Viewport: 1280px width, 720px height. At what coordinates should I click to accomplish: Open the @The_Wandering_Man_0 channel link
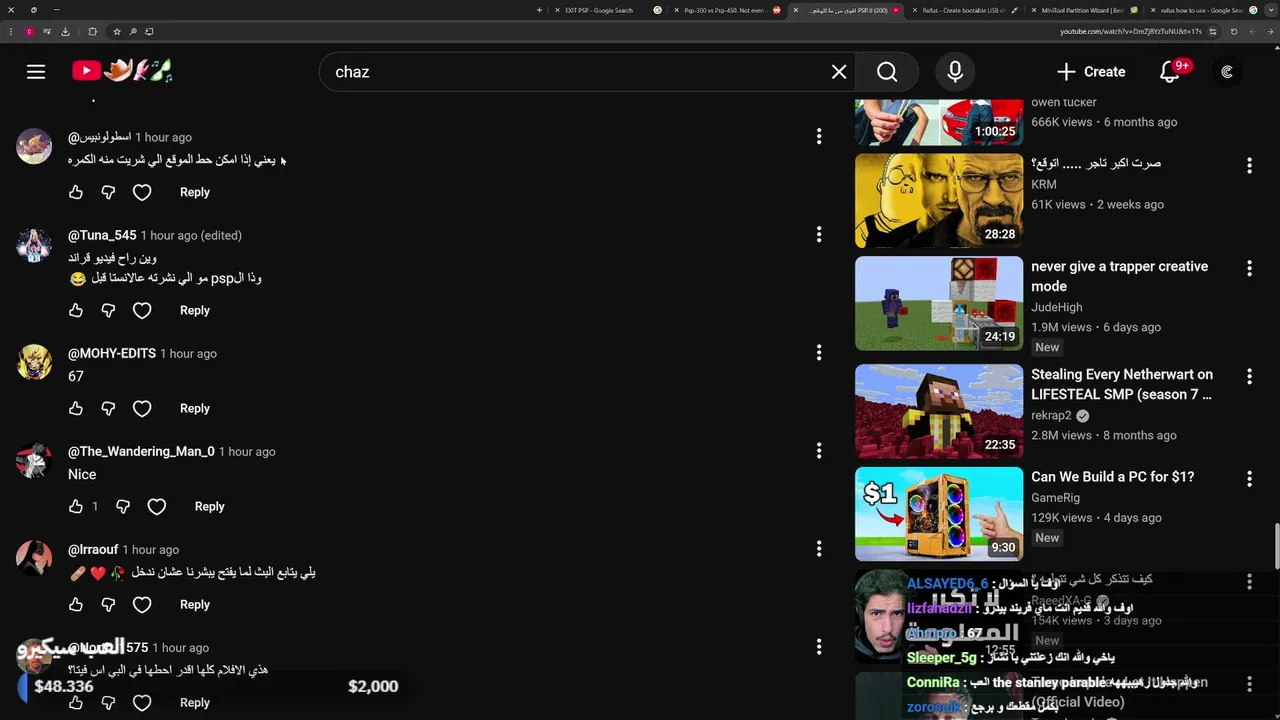141,451
